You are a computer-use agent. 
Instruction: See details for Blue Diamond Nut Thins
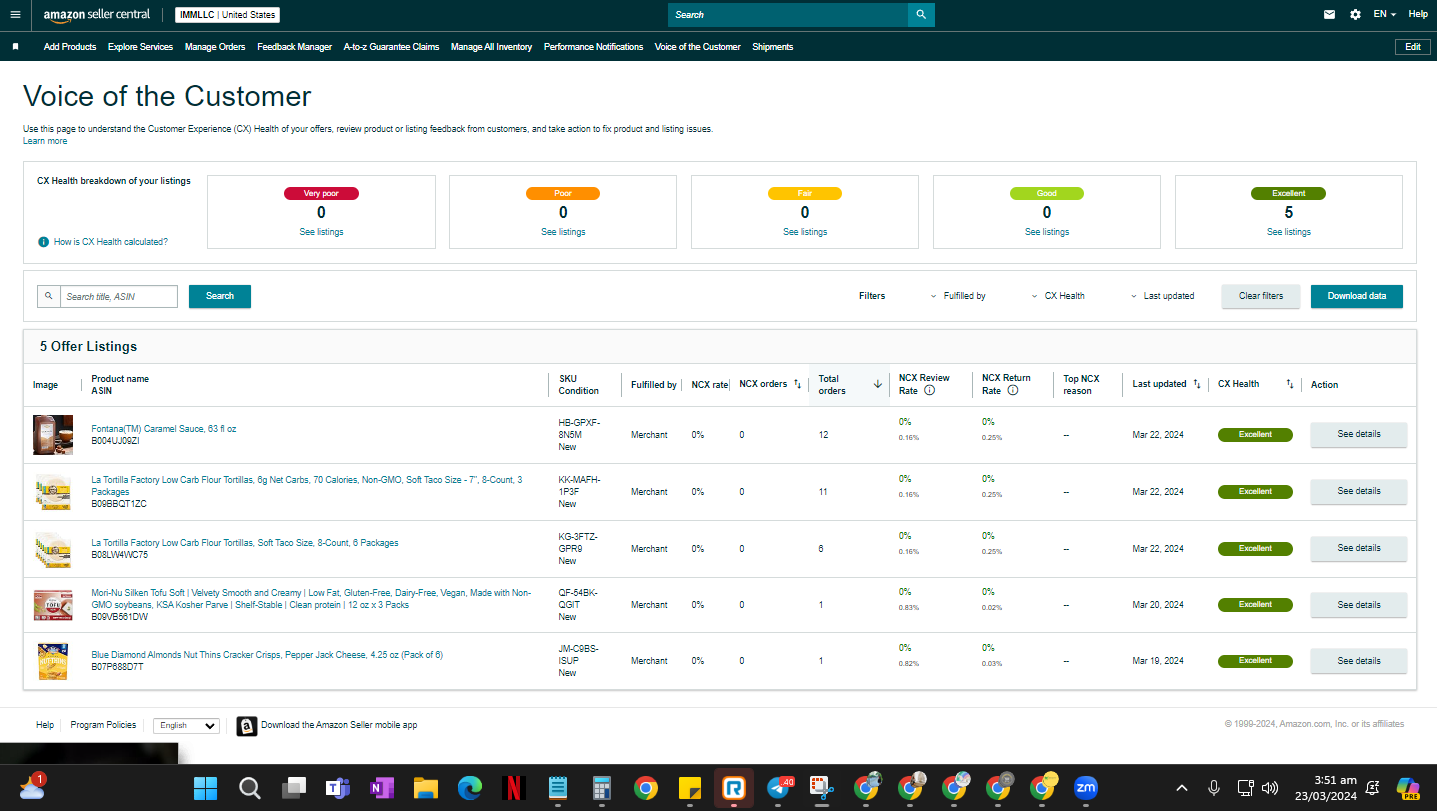pos(1358,661)
